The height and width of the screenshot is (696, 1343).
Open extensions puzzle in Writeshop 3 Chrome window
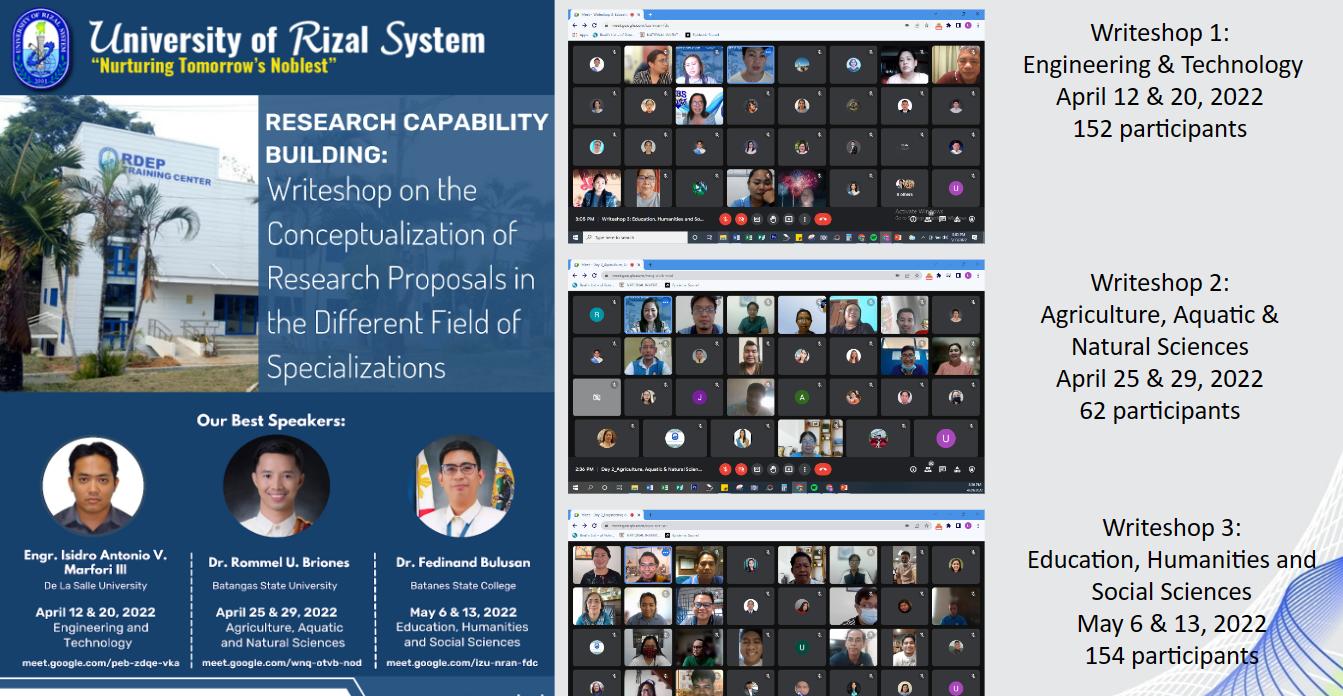tap(948, 25)
